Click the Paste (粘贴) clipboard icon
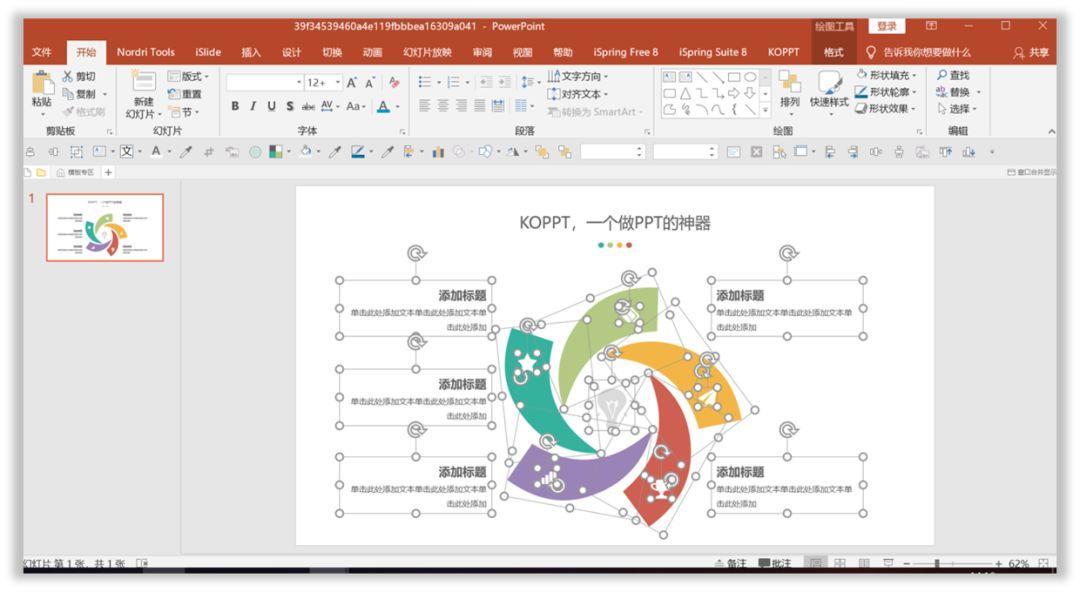Screen dimensions: 1080x592 point(42,83)
